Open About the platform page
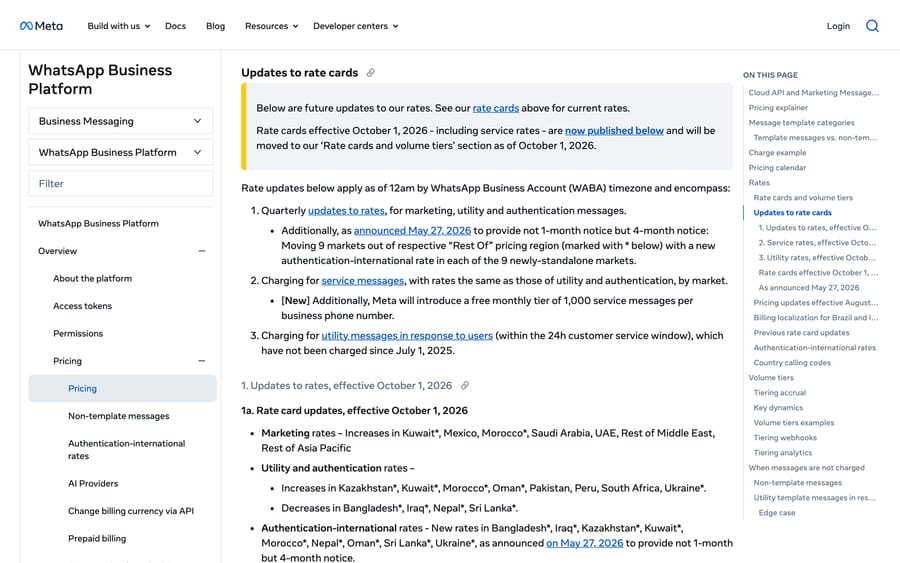 92,278
